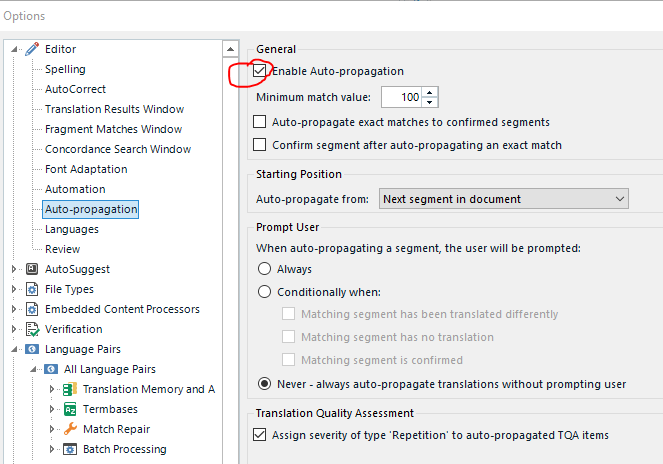Tick Matching segment is confirmed checkbox

pyautogui.click(x=288, y=360)
